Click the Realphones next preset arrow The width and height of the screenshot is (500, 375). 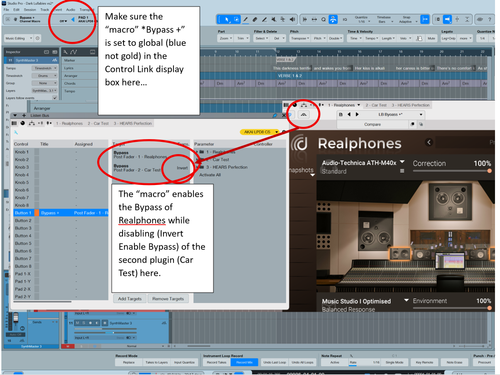tap(357, 114)
